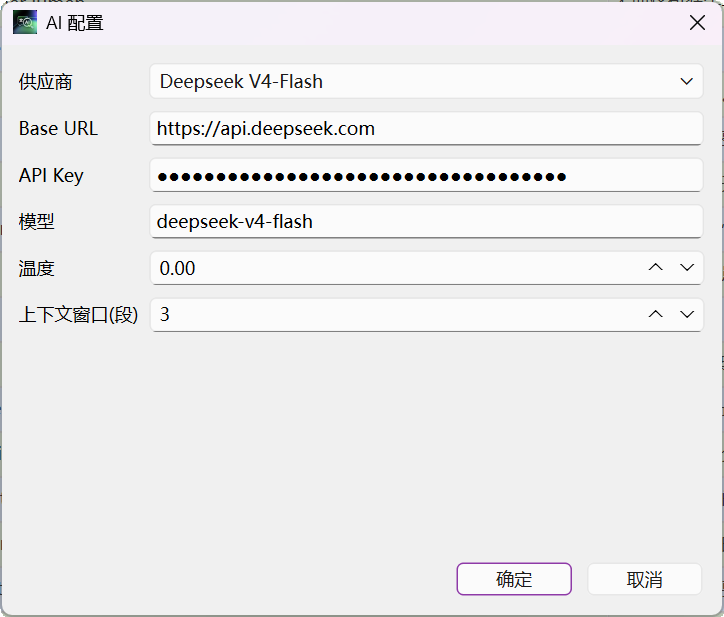Viewport: 724px width, 617px height.
Task: Click the API Key label
Action: point(51,175)
